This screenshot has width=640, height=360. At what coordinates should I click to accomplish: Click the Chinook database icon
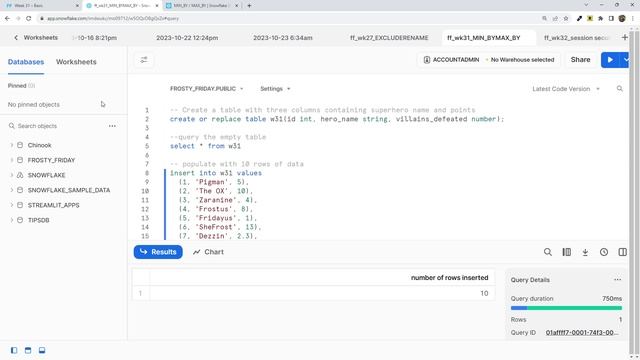click(20, 145)
